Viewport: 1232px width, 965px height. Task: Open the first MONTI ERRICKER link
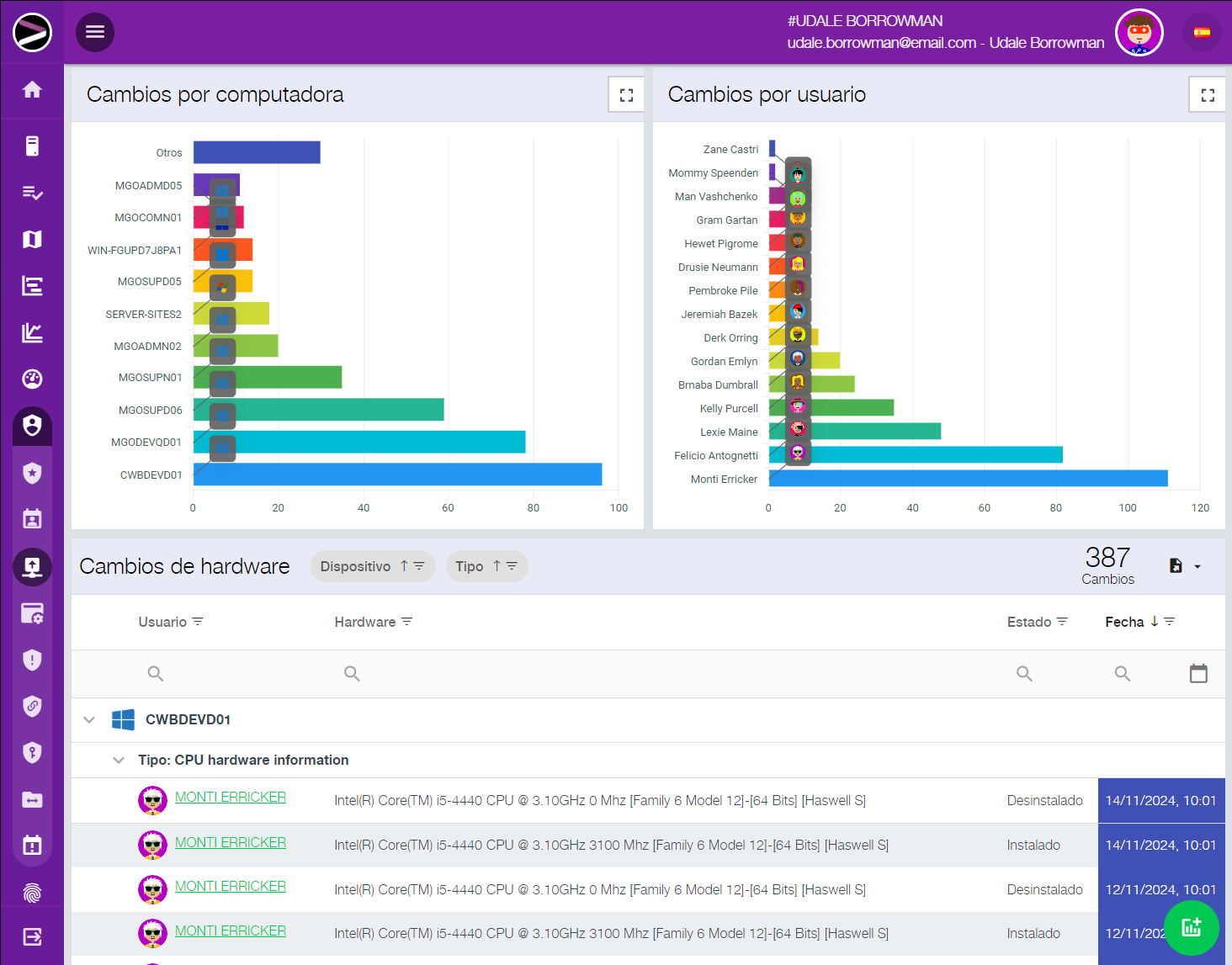(230, 797)
